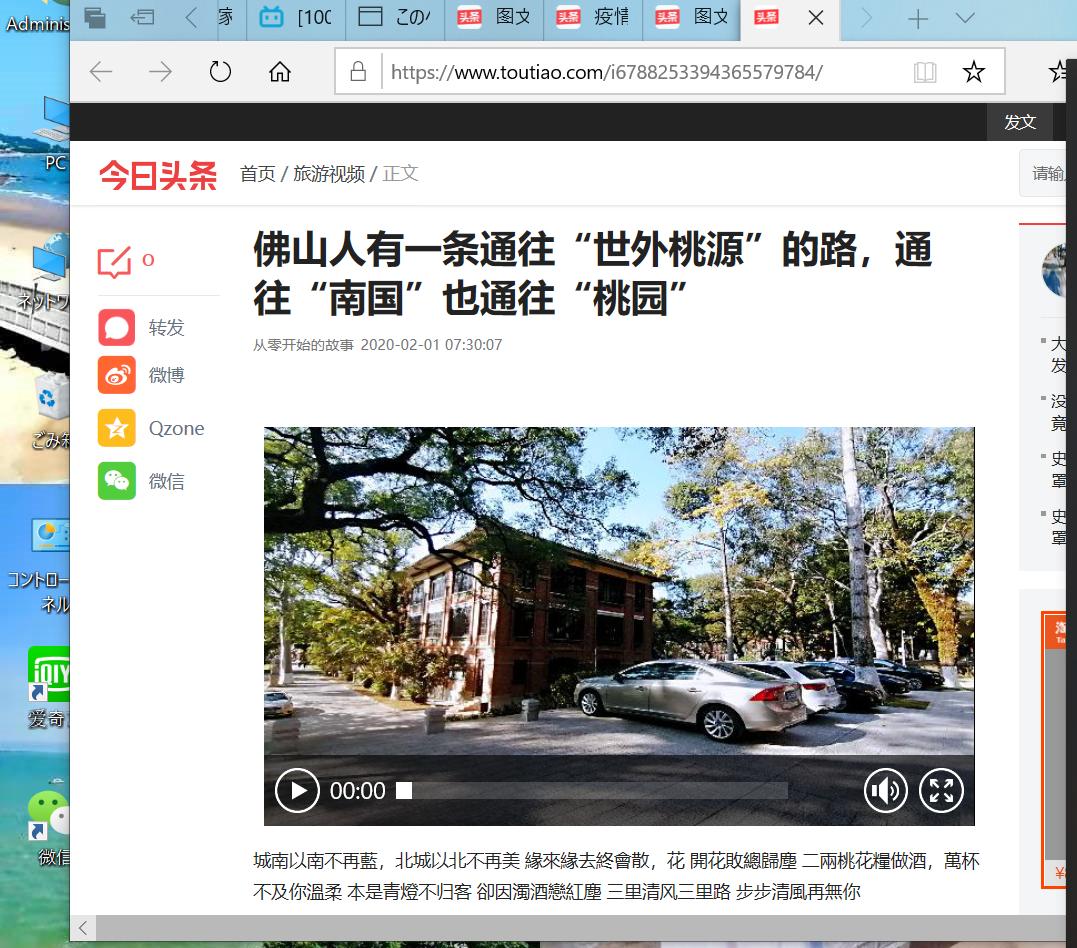Toggle fullscreen mode on the video player
The height and width of the screenshot is (948, 1077).
tap(941, 790)
